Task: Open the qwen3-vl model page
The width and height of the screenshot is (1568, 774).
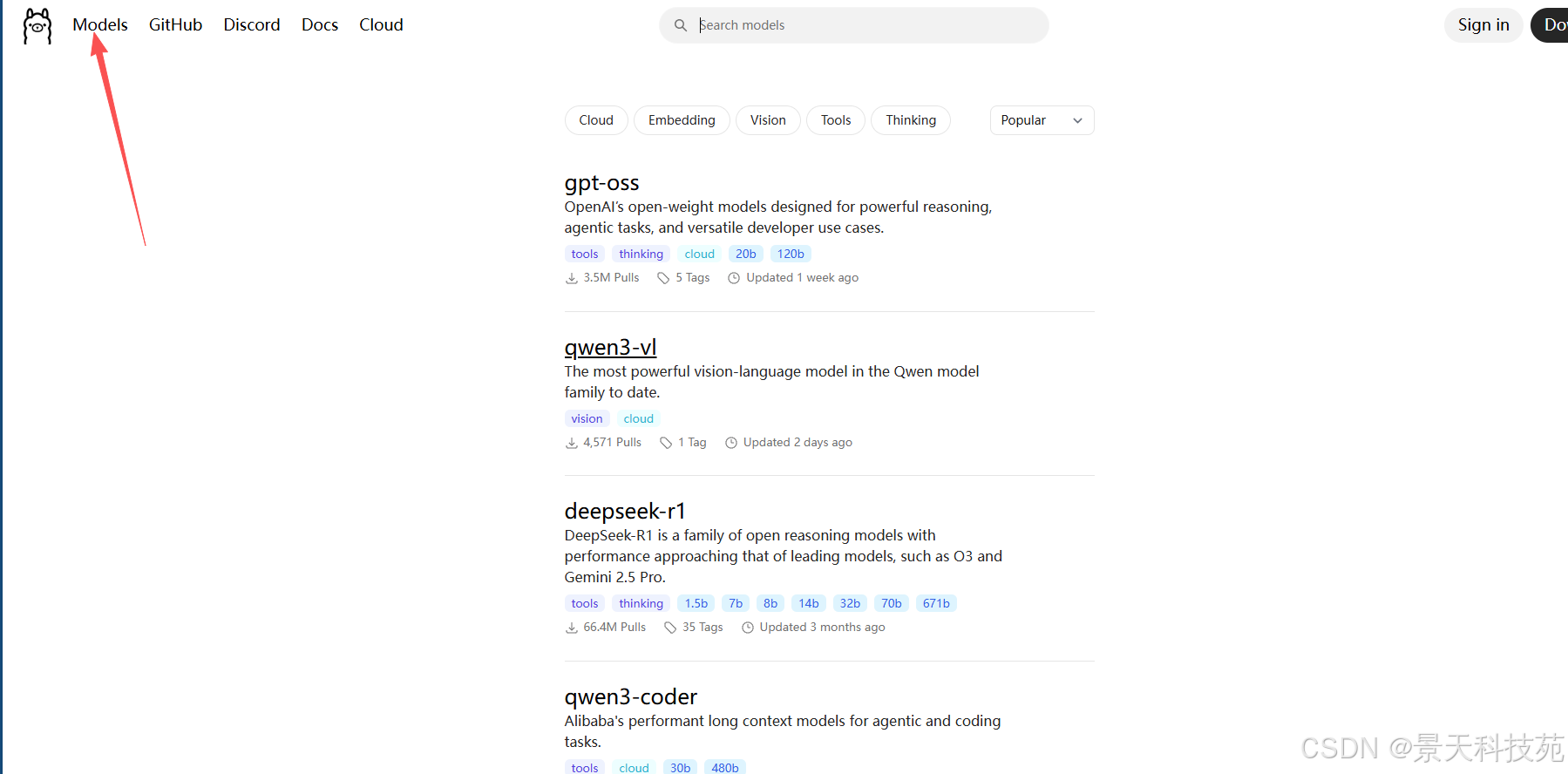Action: pyautogui.click(x=610, y=348)
